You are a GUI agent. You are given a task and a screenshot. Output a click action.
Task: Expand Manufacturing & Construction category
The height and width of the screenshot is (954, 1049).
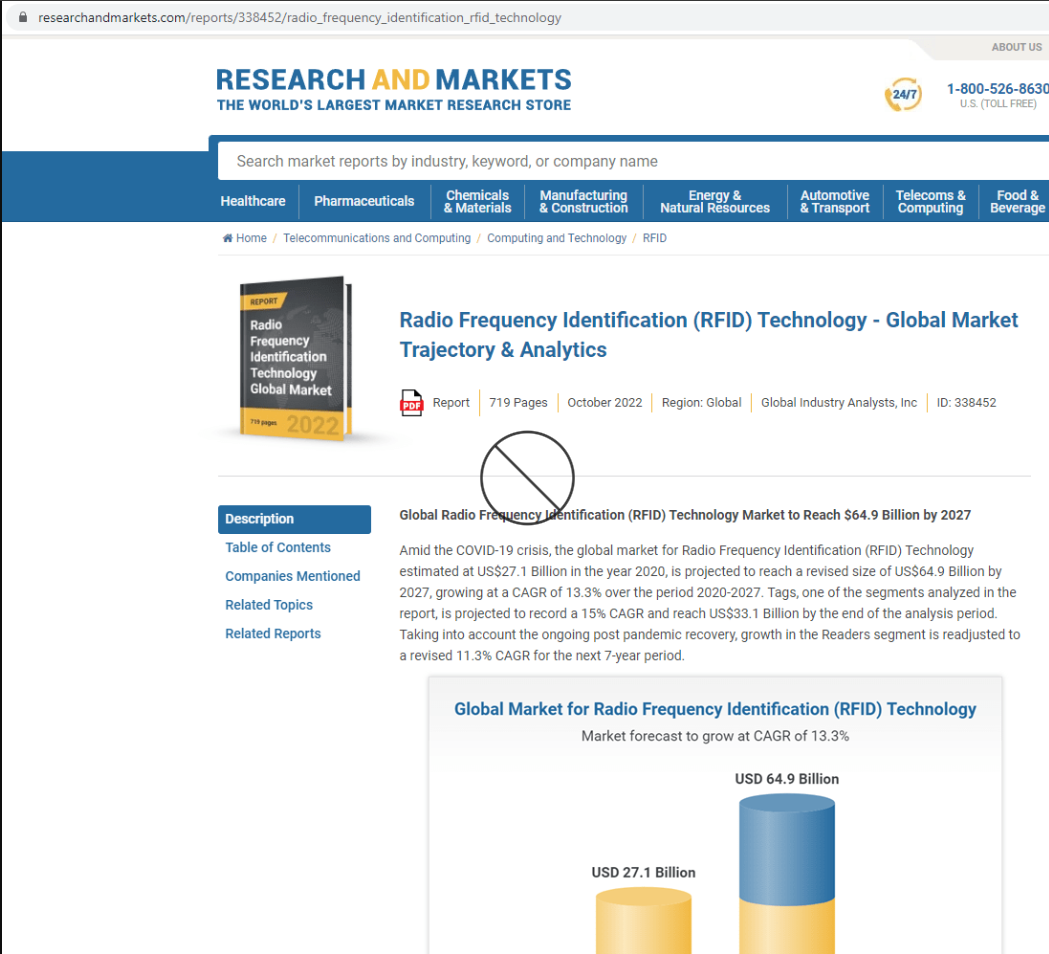tap(583, 201)
